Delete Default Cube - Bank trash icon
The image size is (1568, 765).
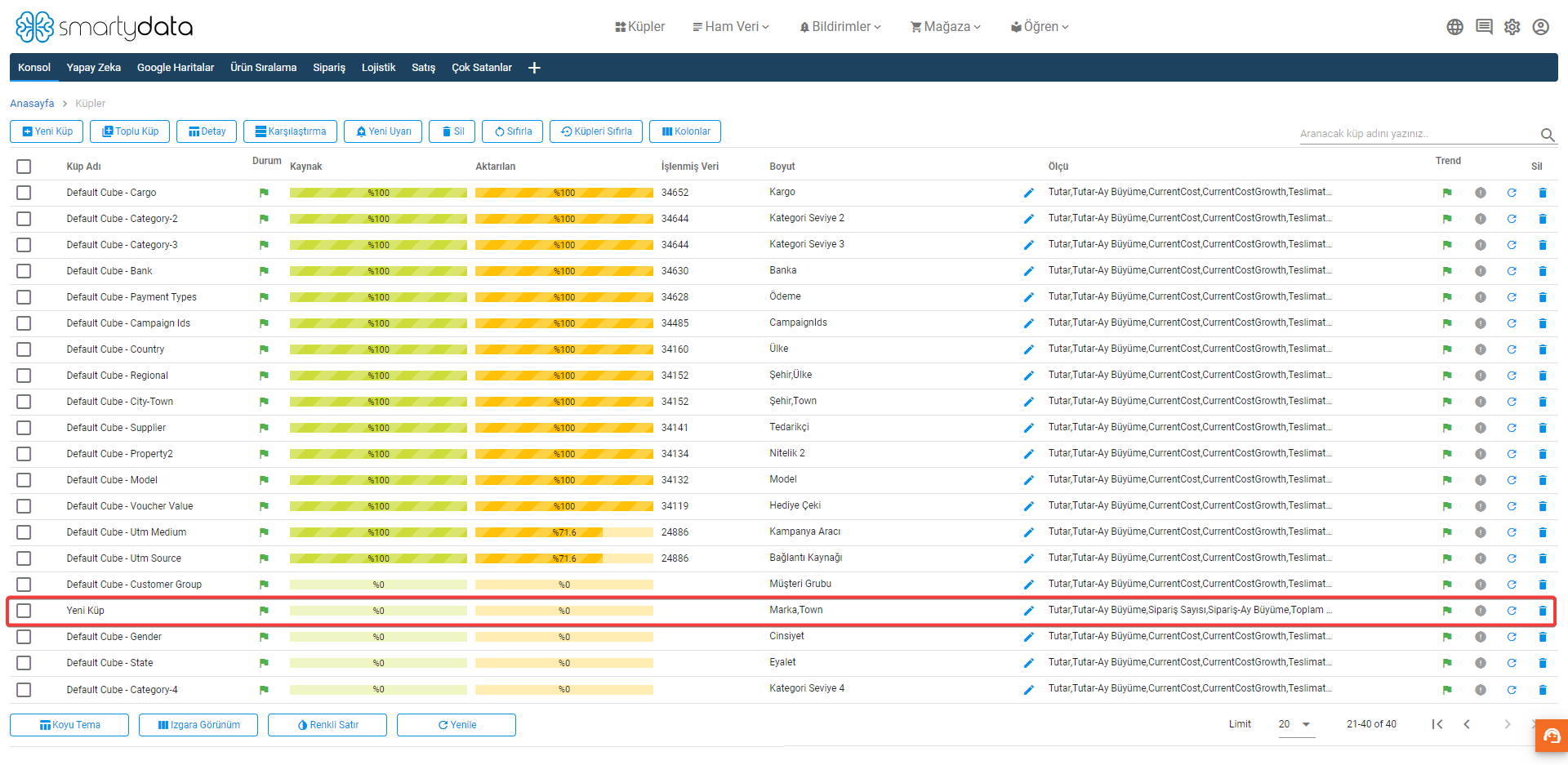(1543, 271)
